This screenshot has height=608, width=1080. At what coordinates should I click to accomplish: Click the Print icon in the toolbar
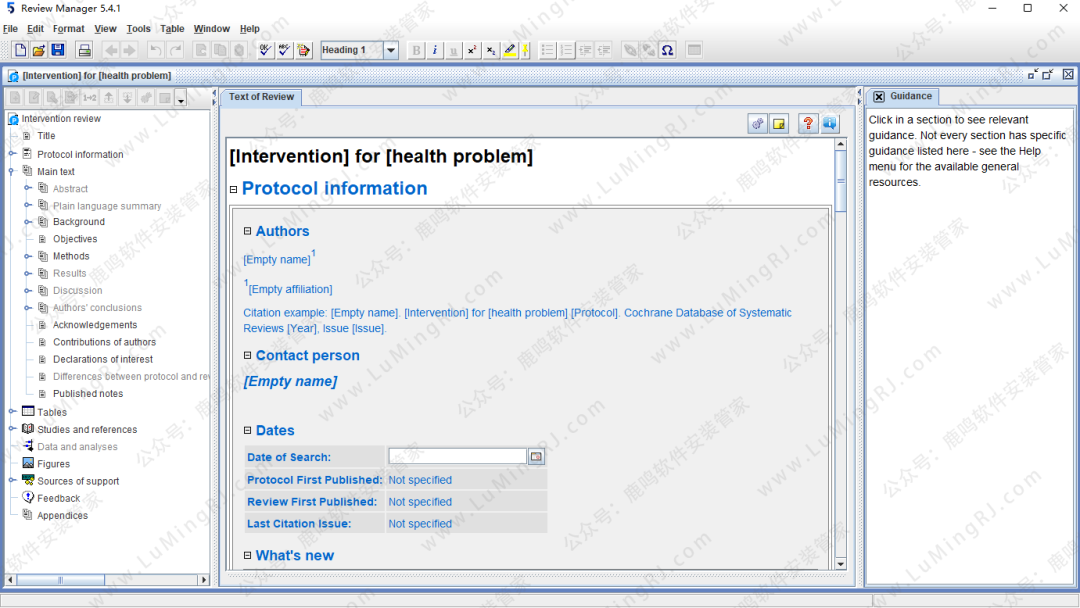(x=85, y=50)
